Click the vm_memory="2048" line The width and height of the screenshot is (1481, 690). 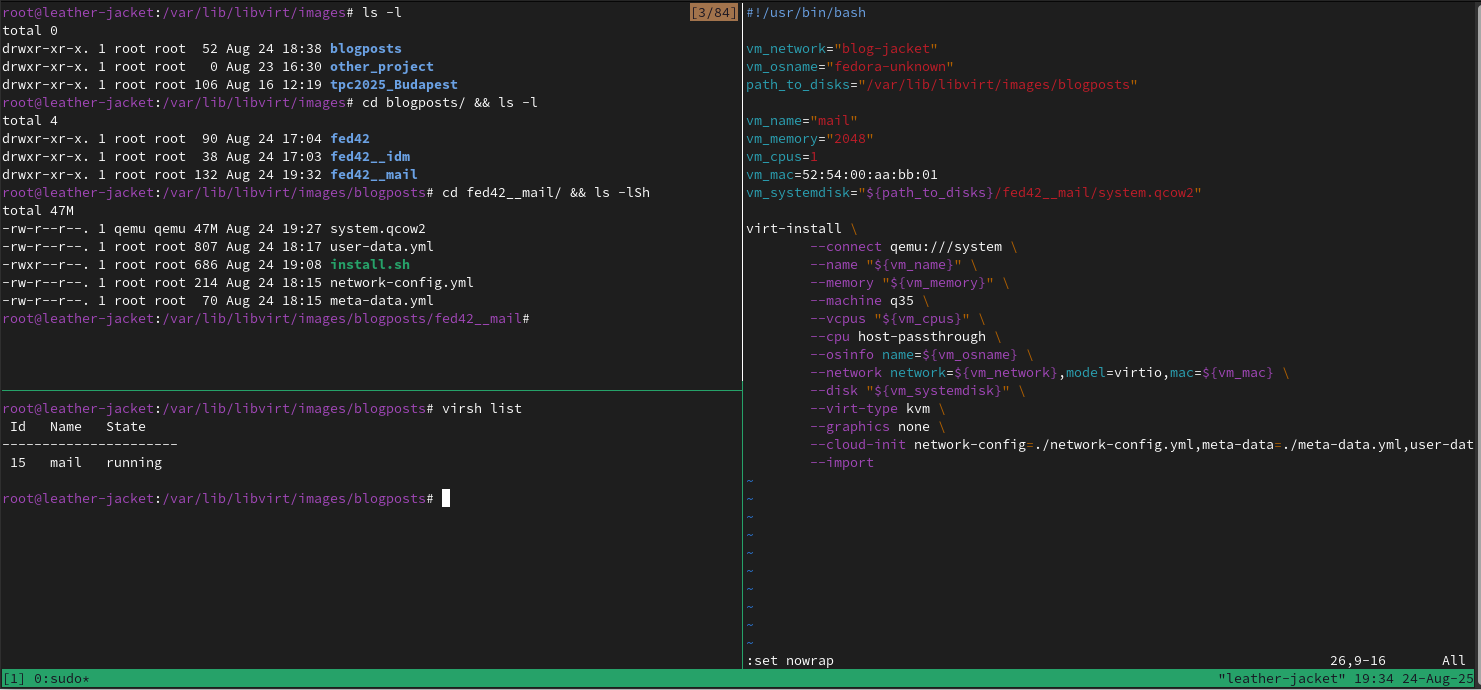coord(810,138)
